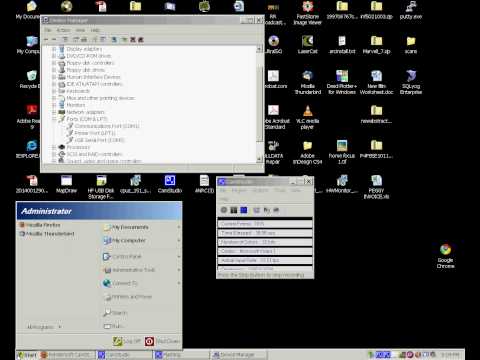Open the Mozilla Thunderbird desktop icon

[307, 82]
